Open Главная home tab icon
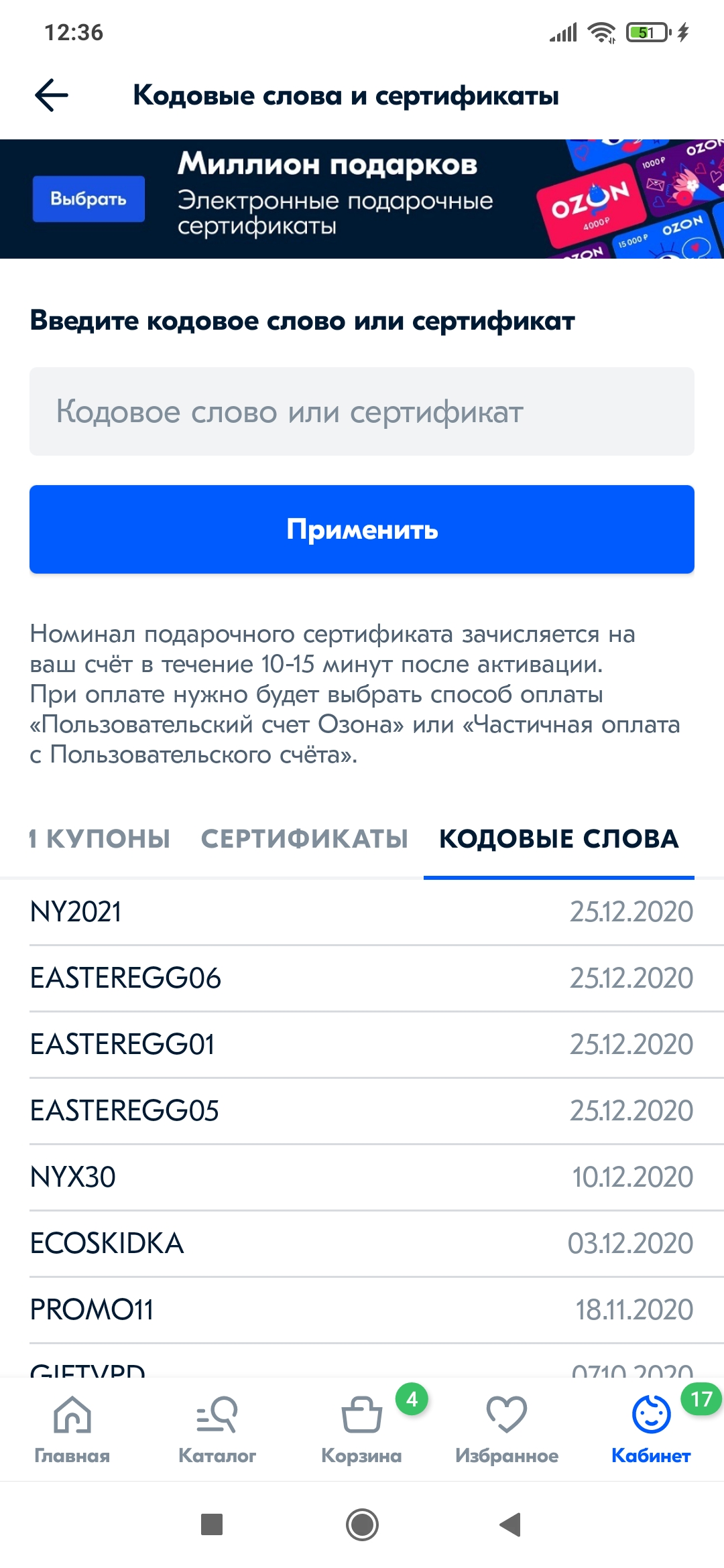 pos(72,1414)
